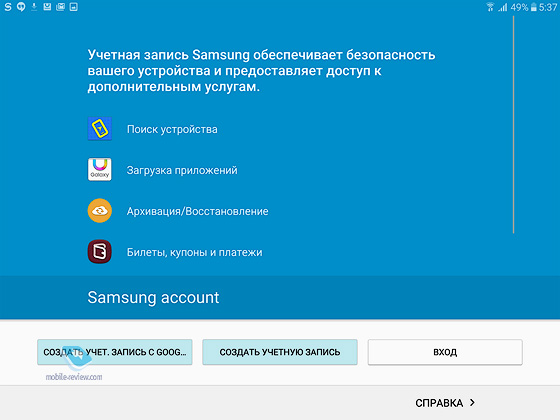This screenshot has height=420, width=560.
Task: Click the chevron arrow next to СПРАВКА
Action: pos(472,402)
